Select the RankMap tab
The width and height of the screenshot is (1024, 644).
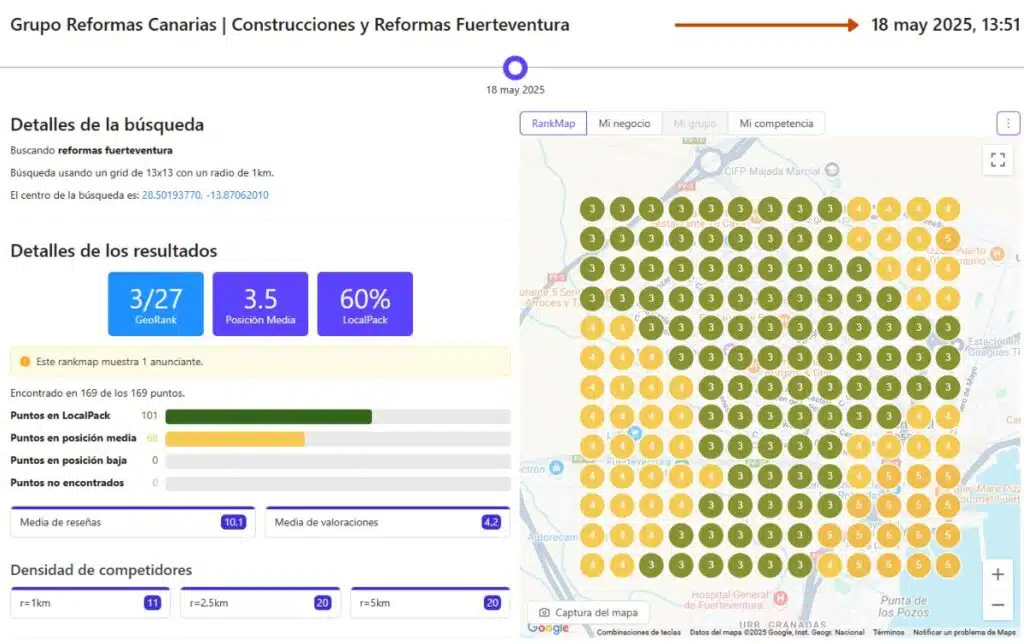pyautogui.click(x=553, y=123)
